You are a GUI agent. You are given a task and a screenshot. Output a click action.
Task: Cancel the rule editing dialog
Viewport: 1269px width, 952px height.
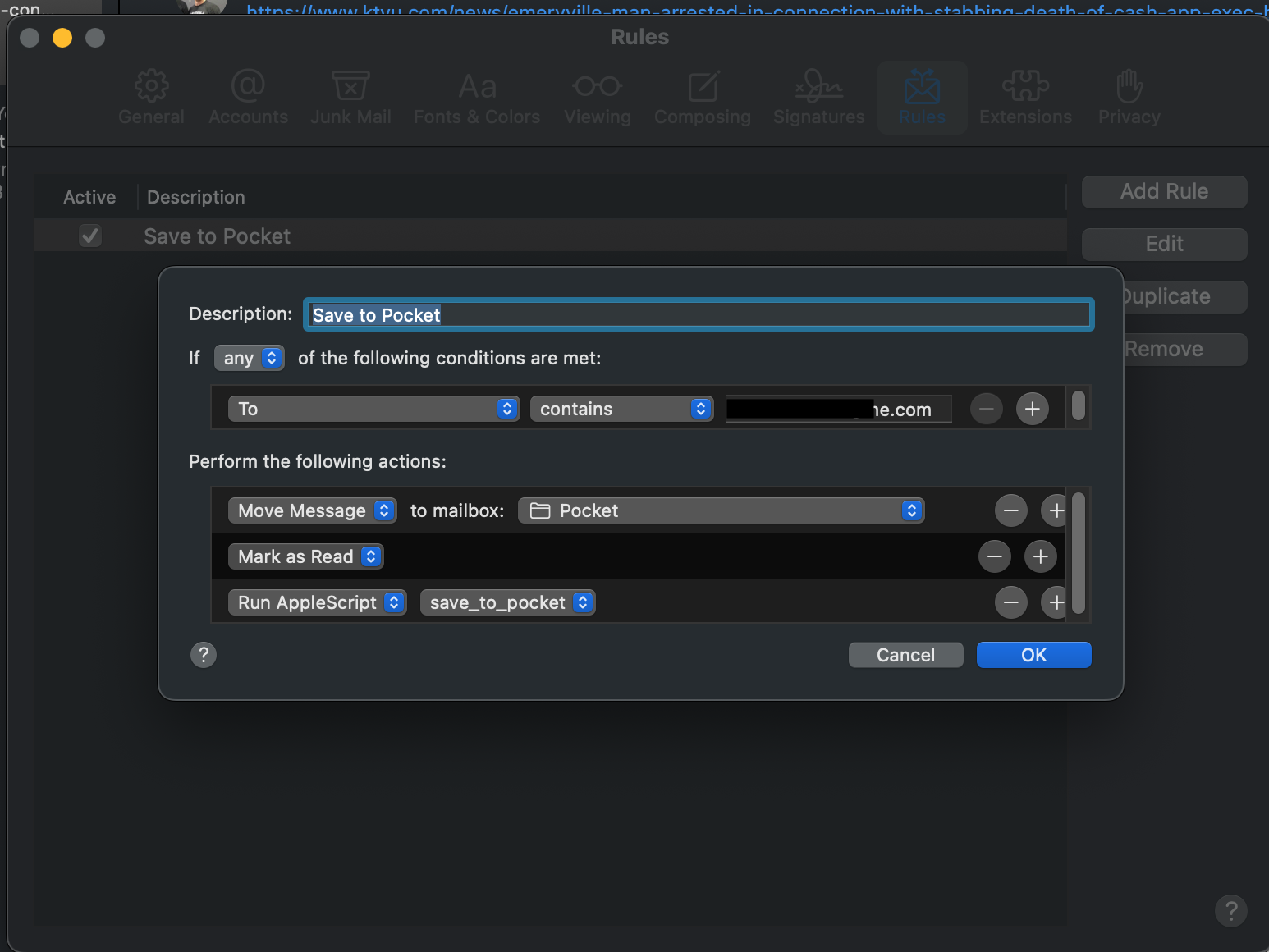point(905,655)
